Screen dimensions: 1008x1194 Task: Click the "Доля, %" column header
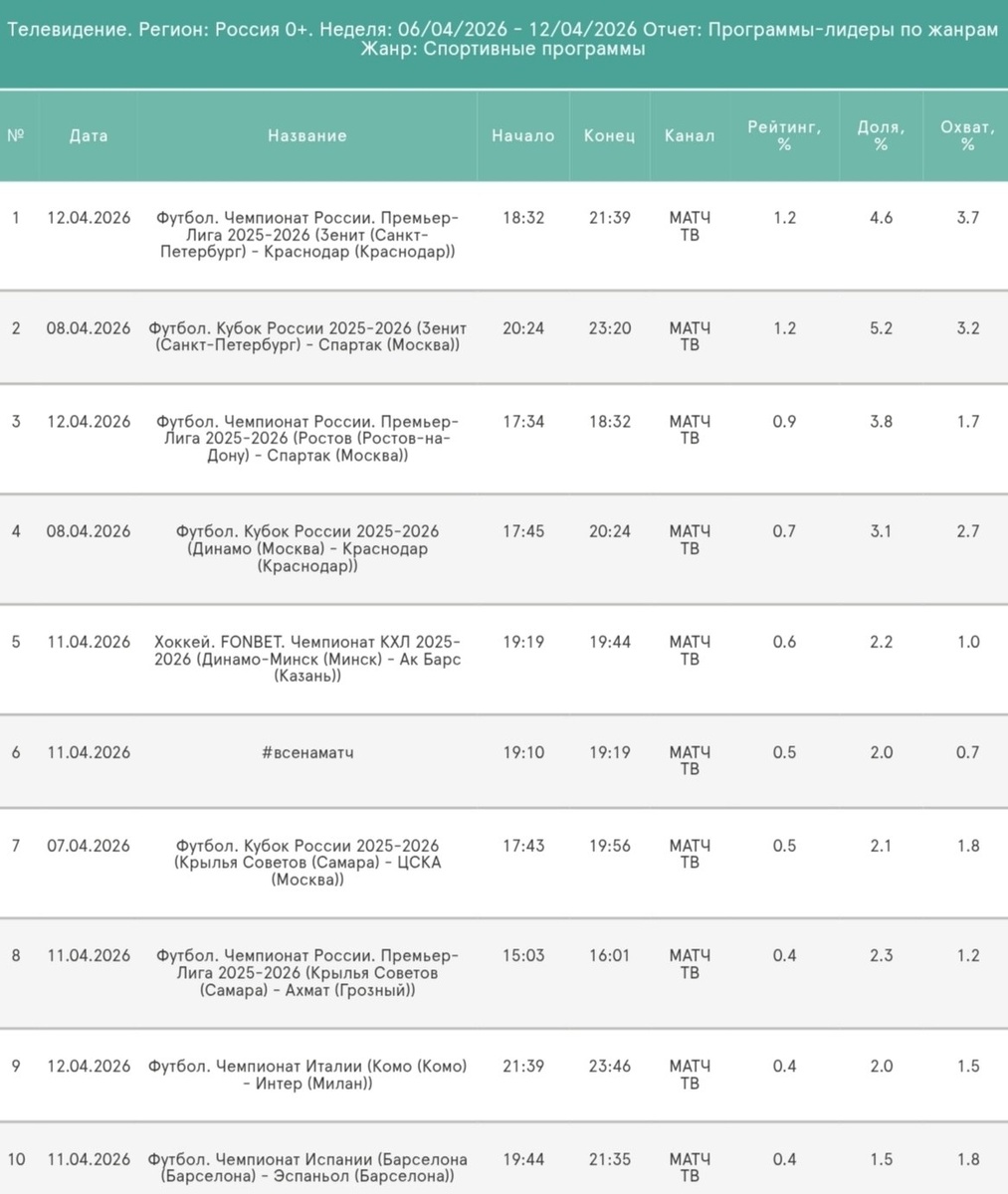click(881, 136)
